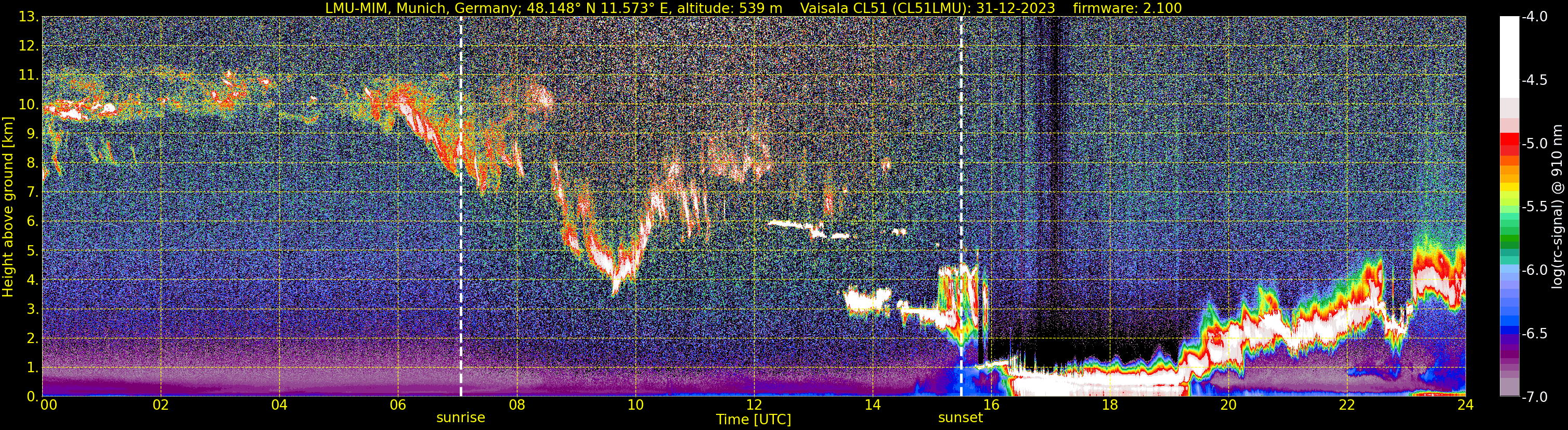Viewport: 1568px width, 430px height.
Task: Click the '20' time axis tick label
Action: pyautogui.click(x=1229, y=406)
